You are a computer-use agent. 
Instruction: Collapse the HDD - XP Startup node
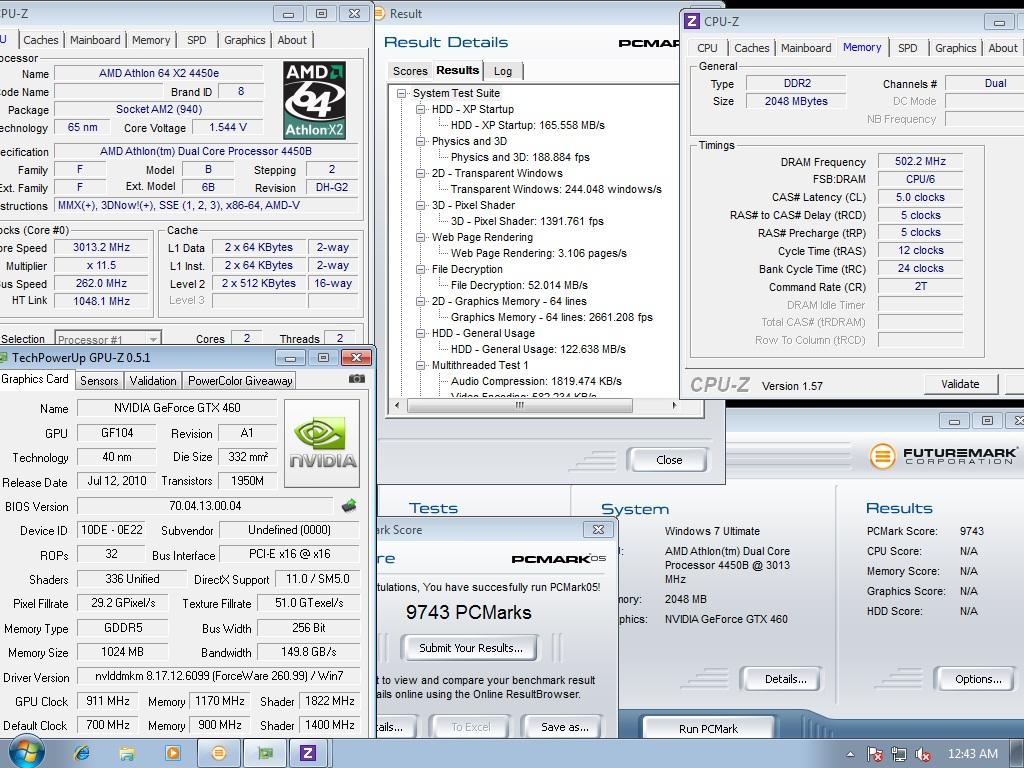click(421, 109)
